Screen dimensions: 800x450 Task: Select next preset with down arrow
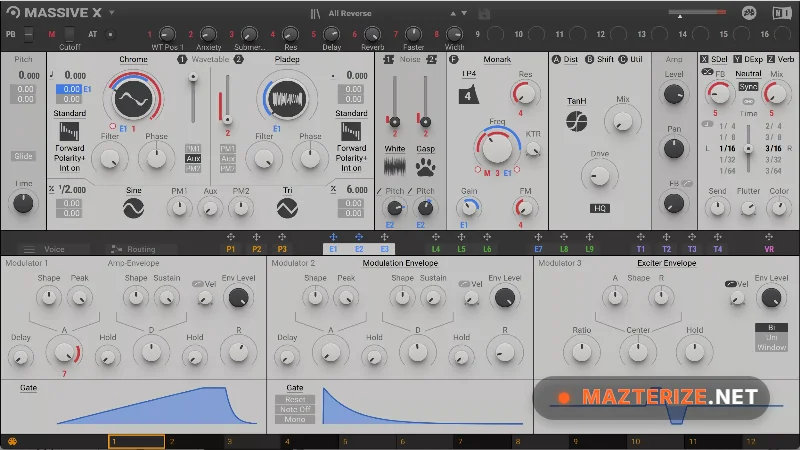pos(464,13)
